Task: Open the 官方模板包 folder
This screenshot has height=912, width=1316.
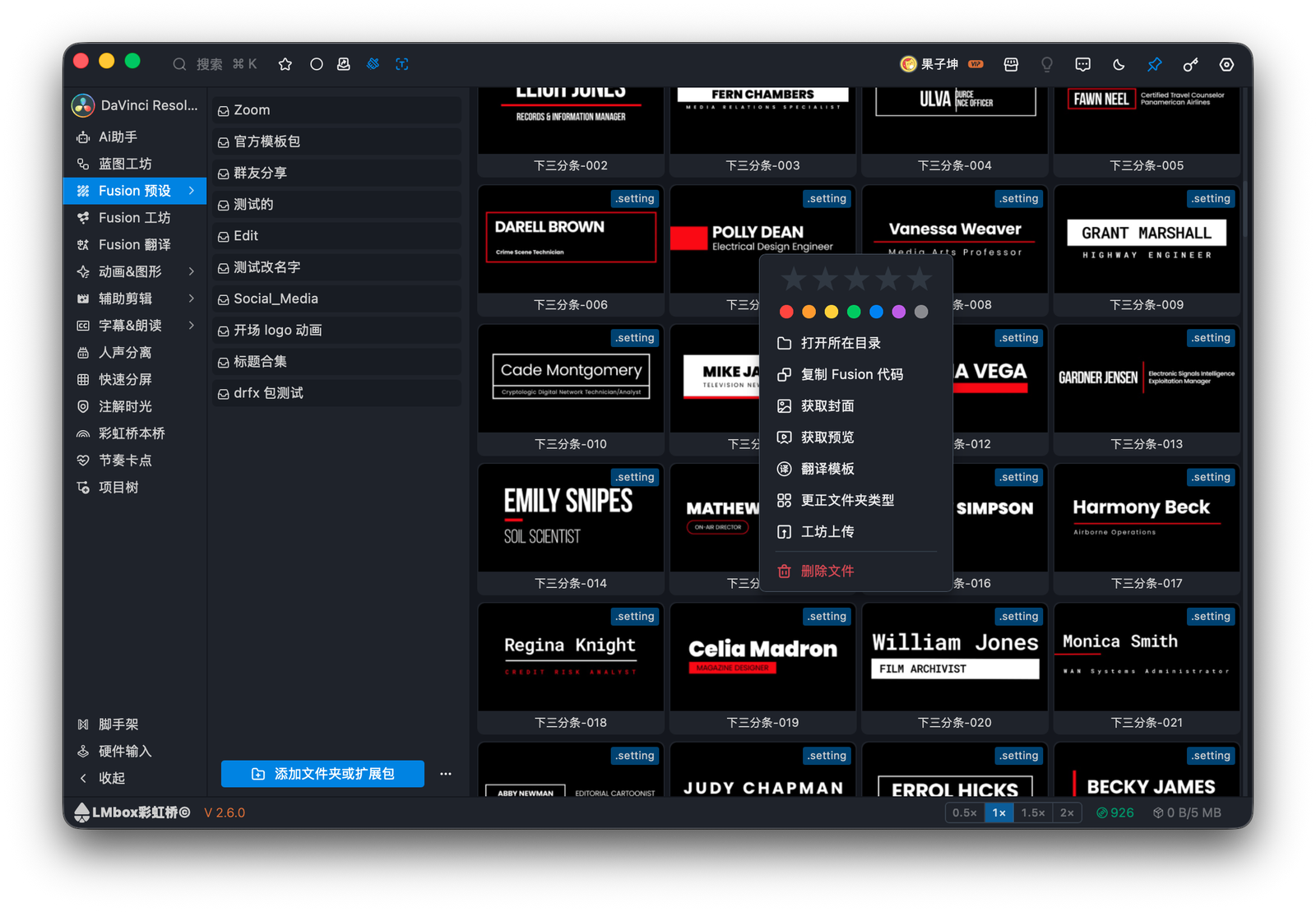Action: [336, 141]
